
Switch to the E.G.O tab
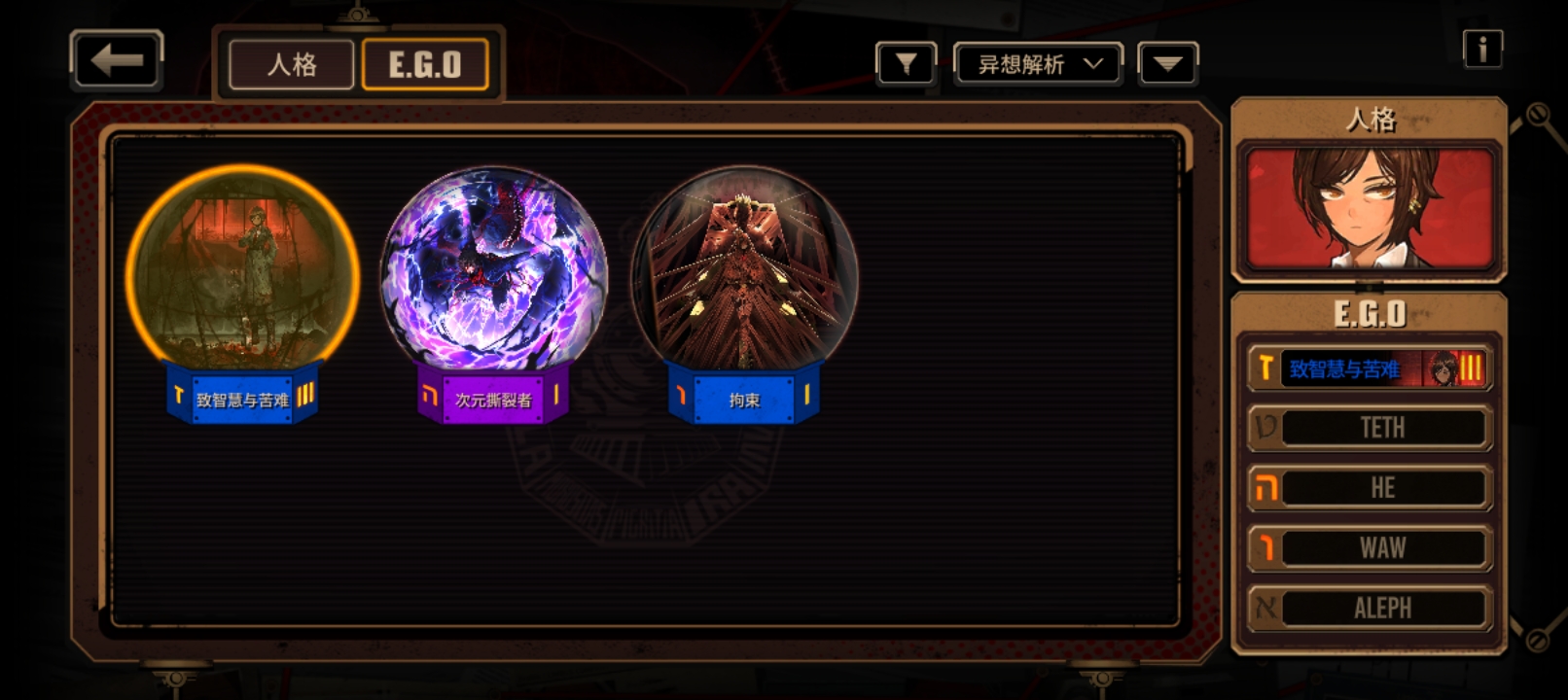(x=425, y=65)
